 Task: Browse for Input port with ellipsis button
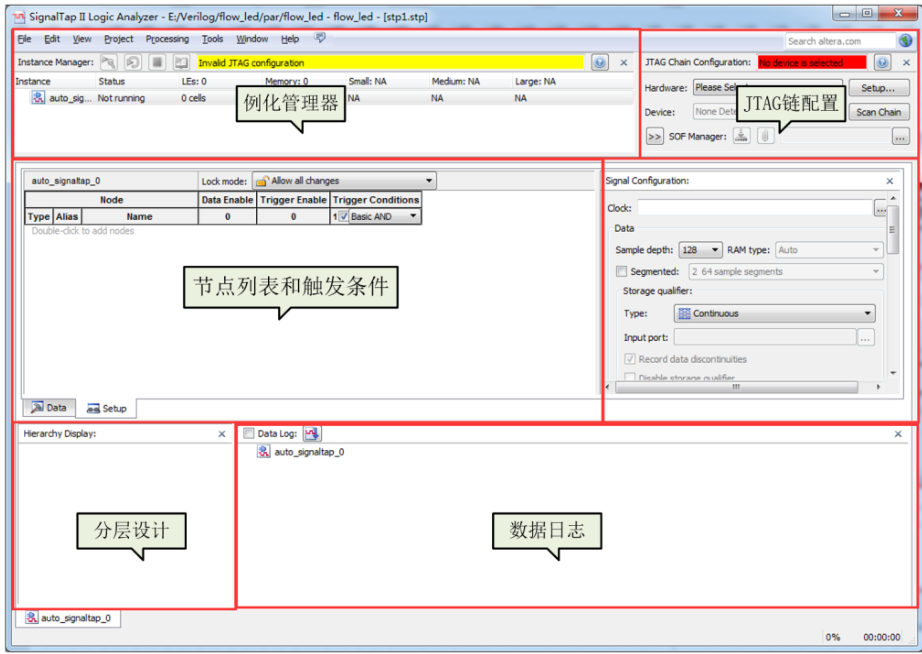[x=866, y=338]
